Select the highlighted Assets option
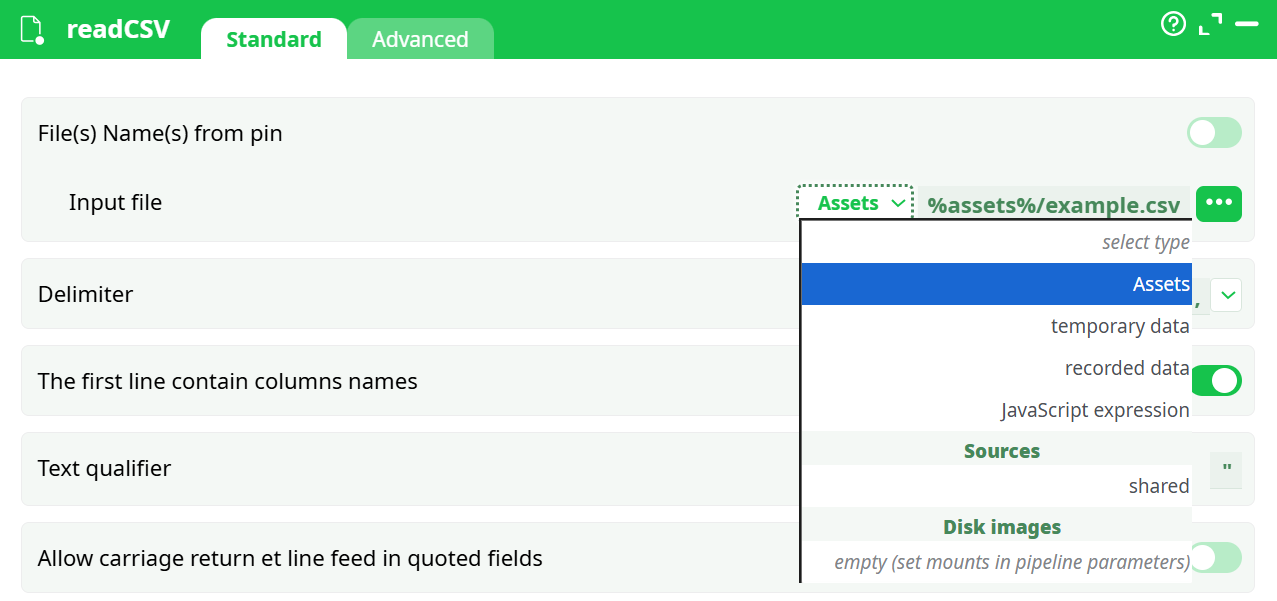Screen dimensions: 1277x601 [1000, 284]
